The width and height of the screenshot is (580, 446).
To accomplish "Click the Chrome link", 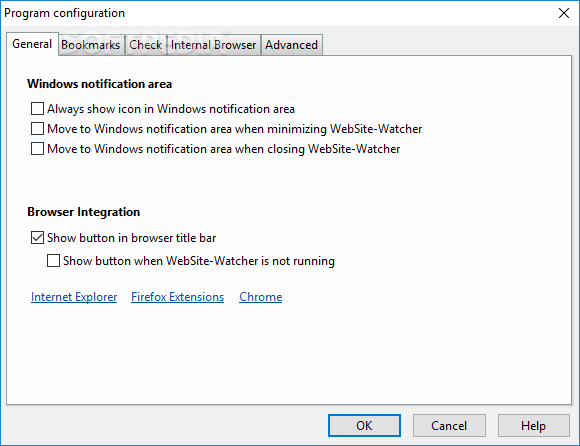I will 261,297.
